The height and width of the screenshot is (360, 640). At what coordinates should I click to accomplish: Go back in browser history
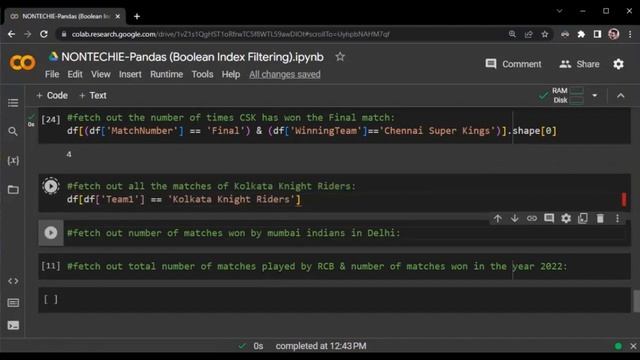(x=11, y=34)
